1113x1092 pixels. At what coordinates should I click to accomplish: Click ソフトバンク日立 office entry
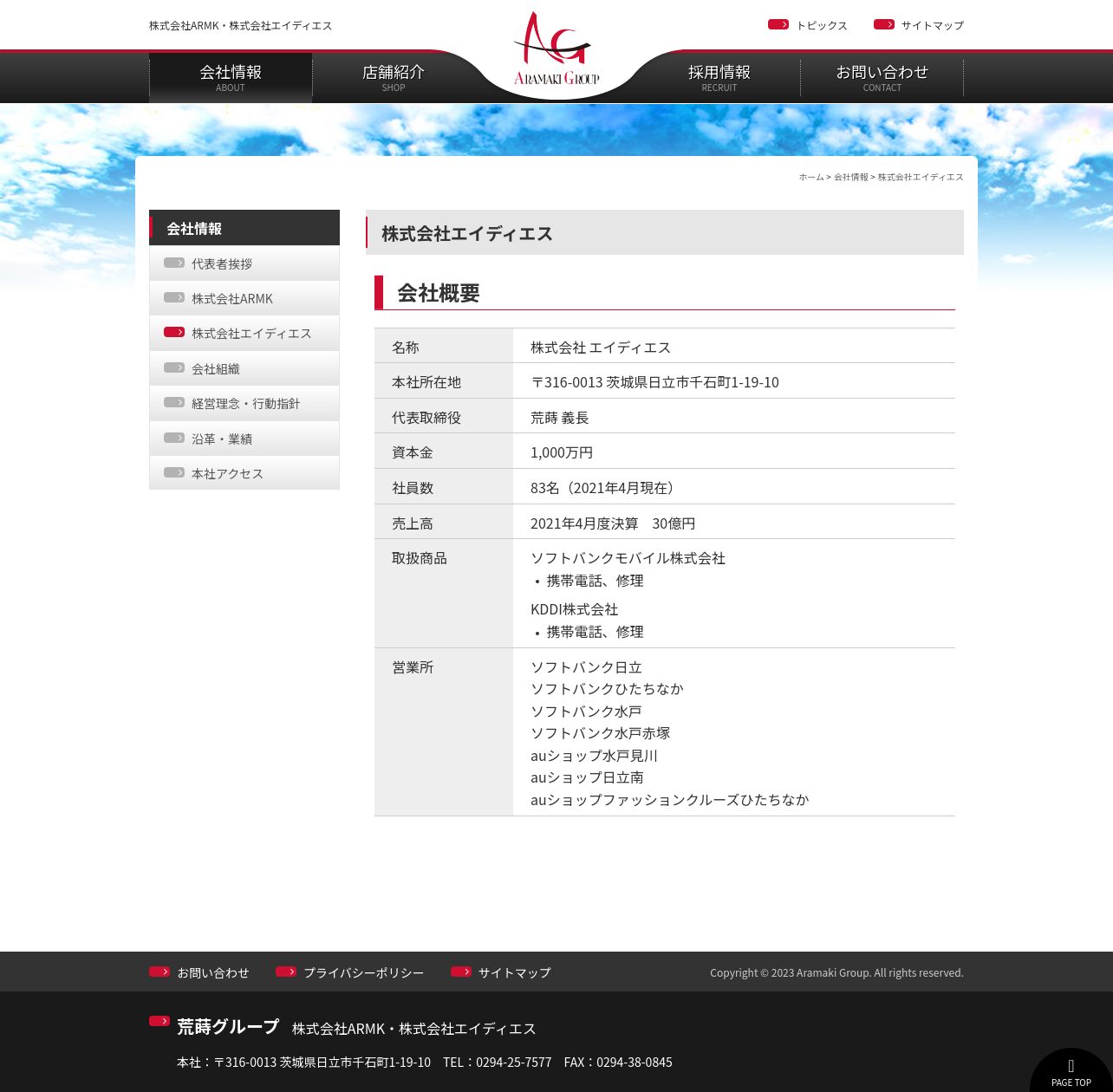coord(586,666)
